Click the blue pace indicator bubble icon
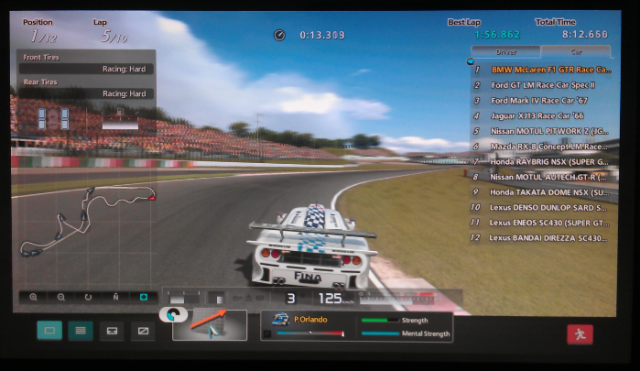This screenshot has height=371, width=640. [173, 315]
